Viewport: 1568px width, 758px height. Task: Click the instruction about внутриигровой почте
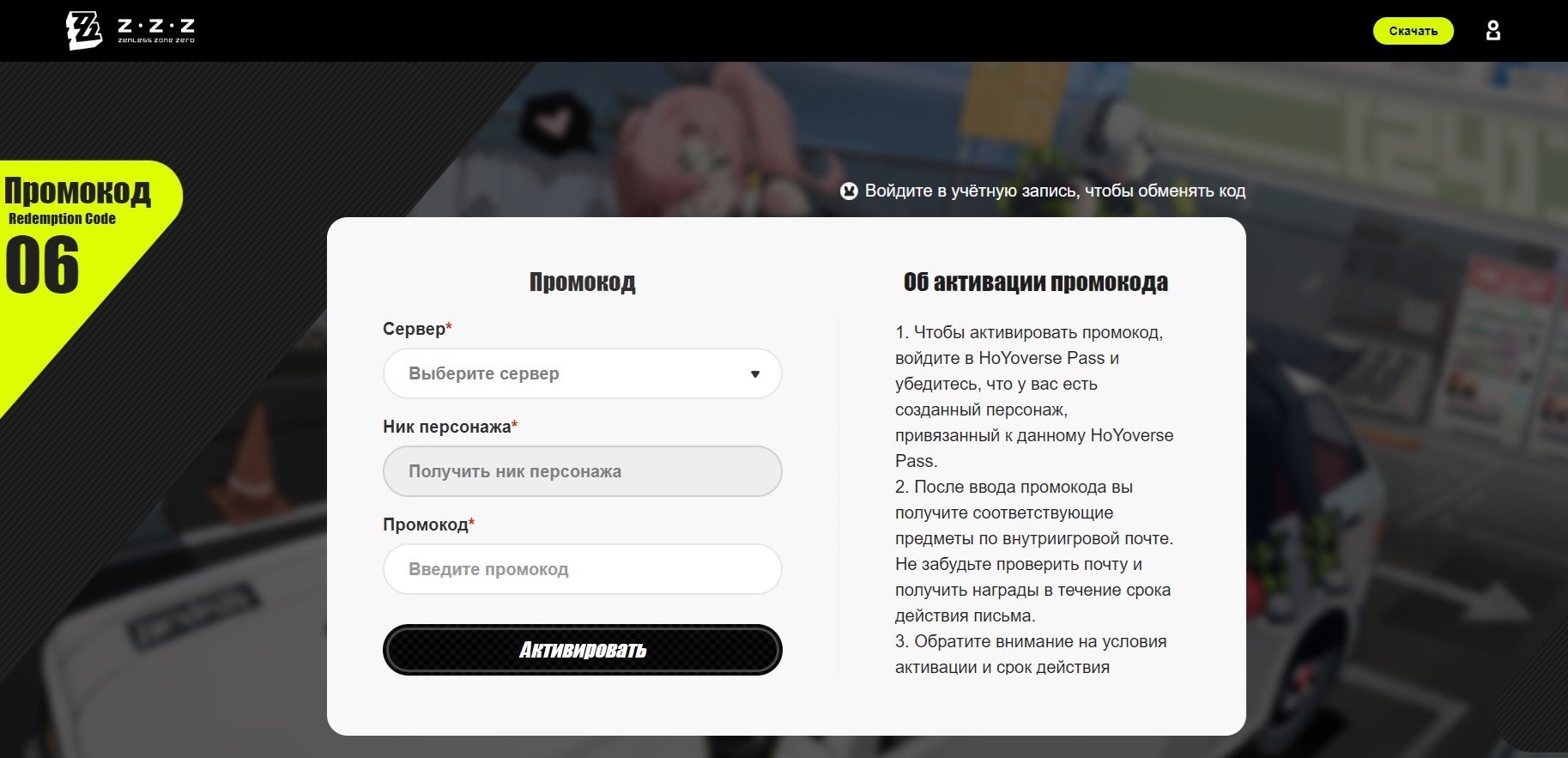(1034, 551)
